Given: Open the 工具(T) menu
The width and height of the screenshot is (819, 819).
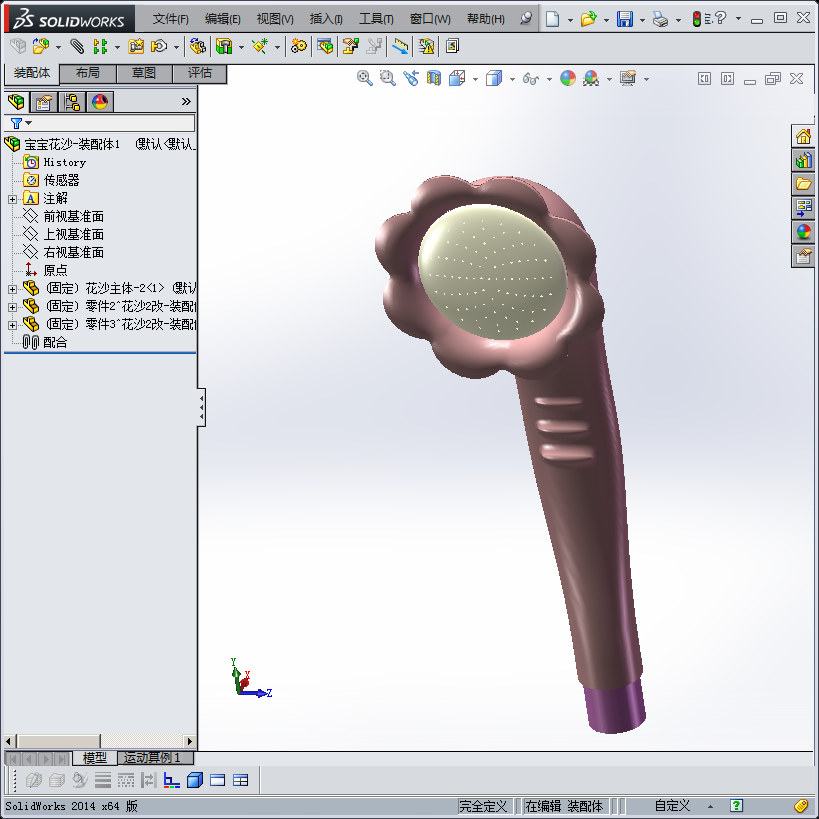Looking at the screenshot, I should 376,19.
